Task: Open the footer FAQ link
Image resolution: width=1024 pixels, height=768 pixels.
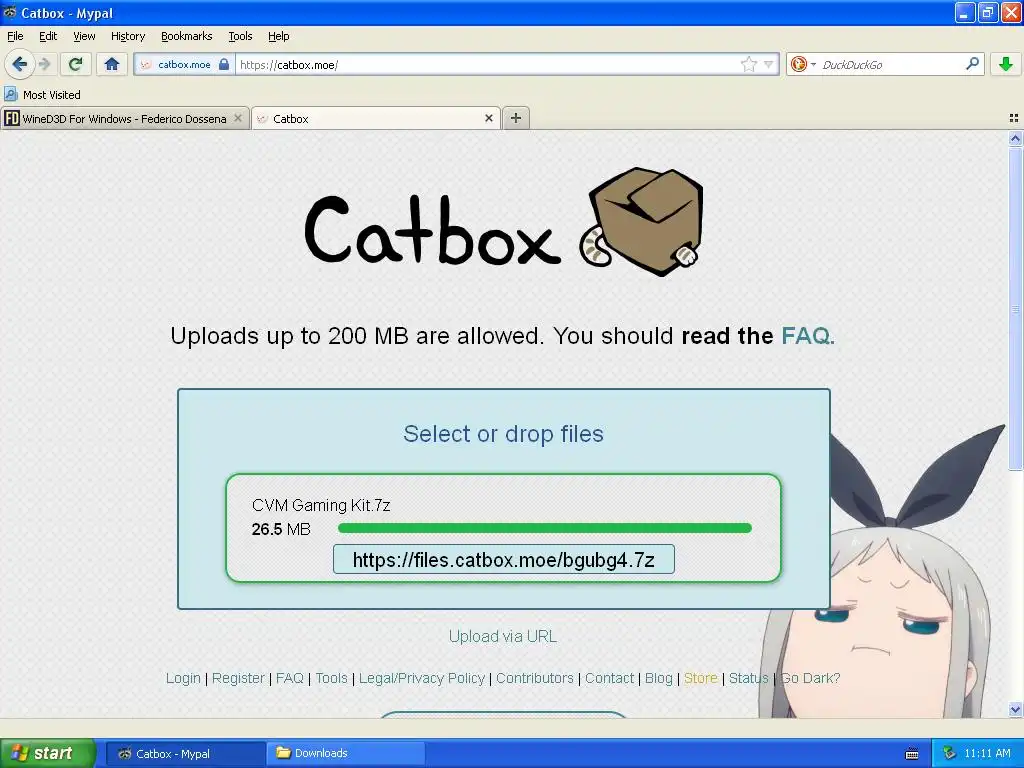Action: click(289, 678)
